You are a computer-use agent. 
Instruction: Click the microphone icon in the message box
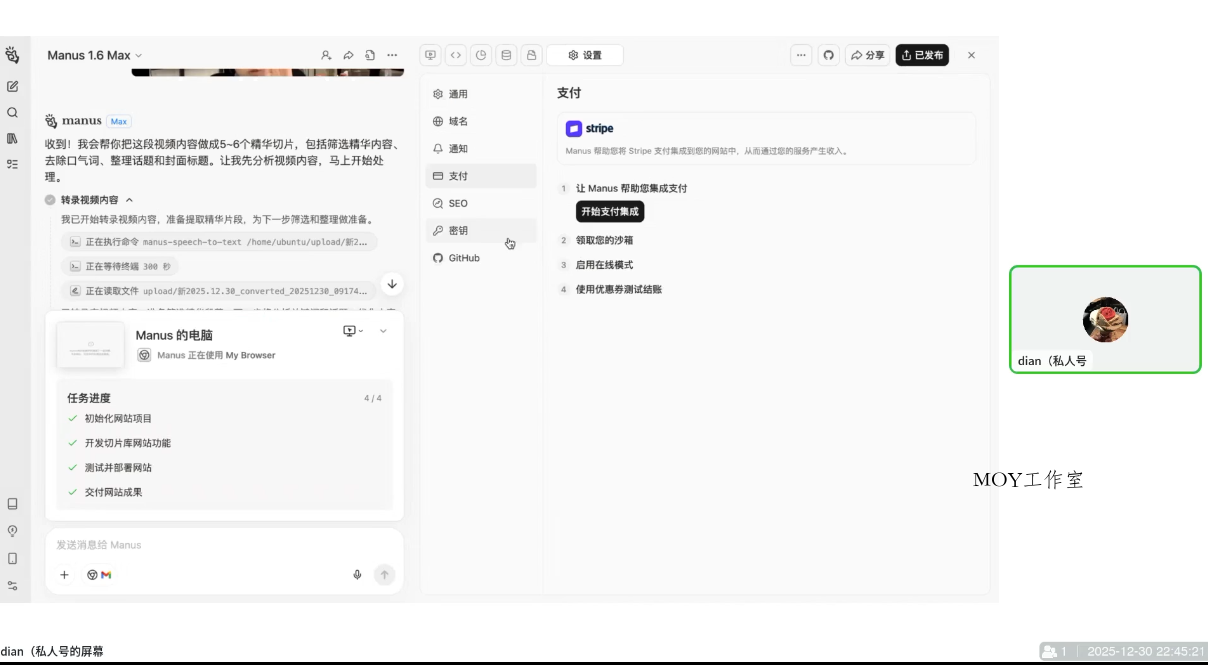[357, 574]
